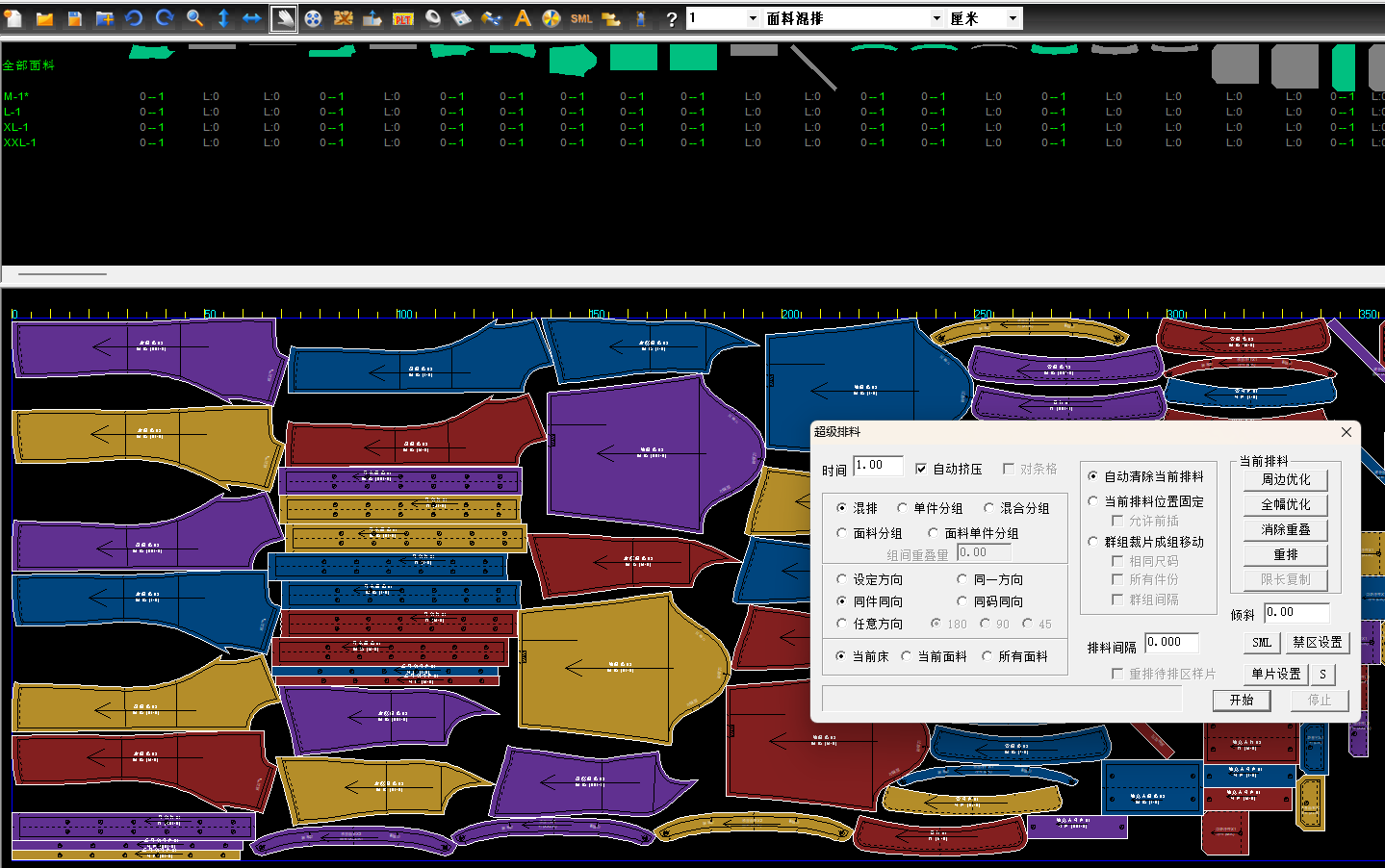Click the 周边优化 button

tap(1285, 479)
